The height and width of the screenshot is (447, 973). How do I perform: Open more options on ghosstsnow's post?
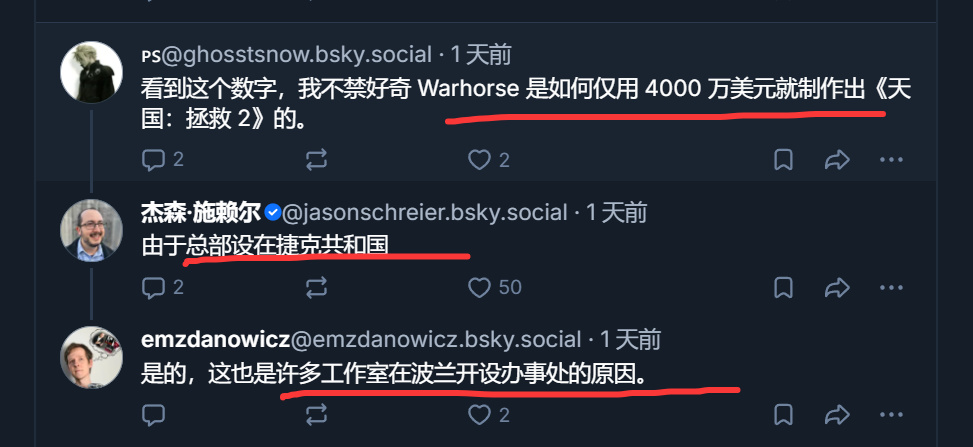point(891,160)
